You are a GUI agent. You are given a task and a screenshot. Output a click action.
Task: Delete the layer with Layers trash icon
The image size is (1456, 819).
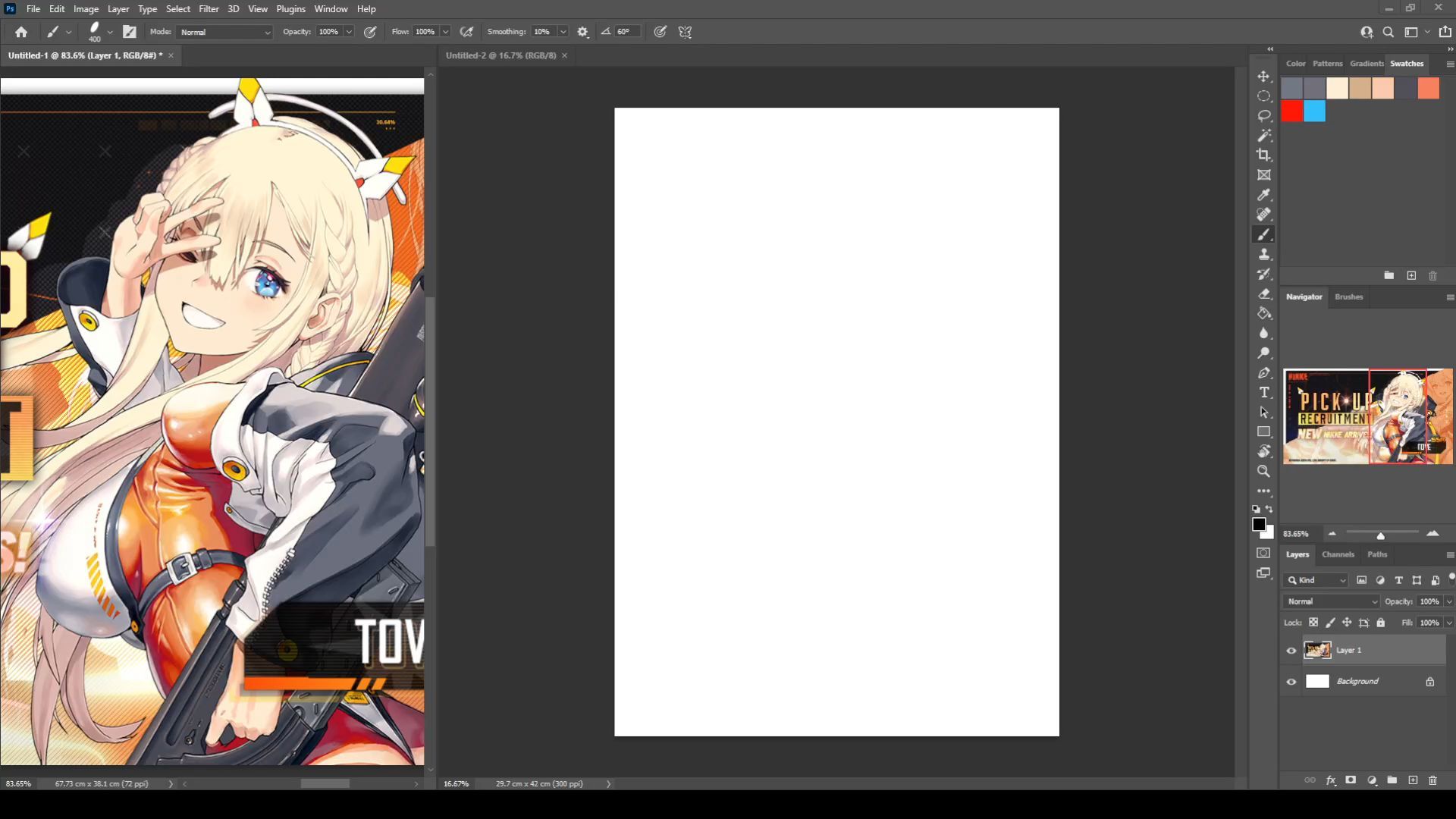tap(1432, 780)
